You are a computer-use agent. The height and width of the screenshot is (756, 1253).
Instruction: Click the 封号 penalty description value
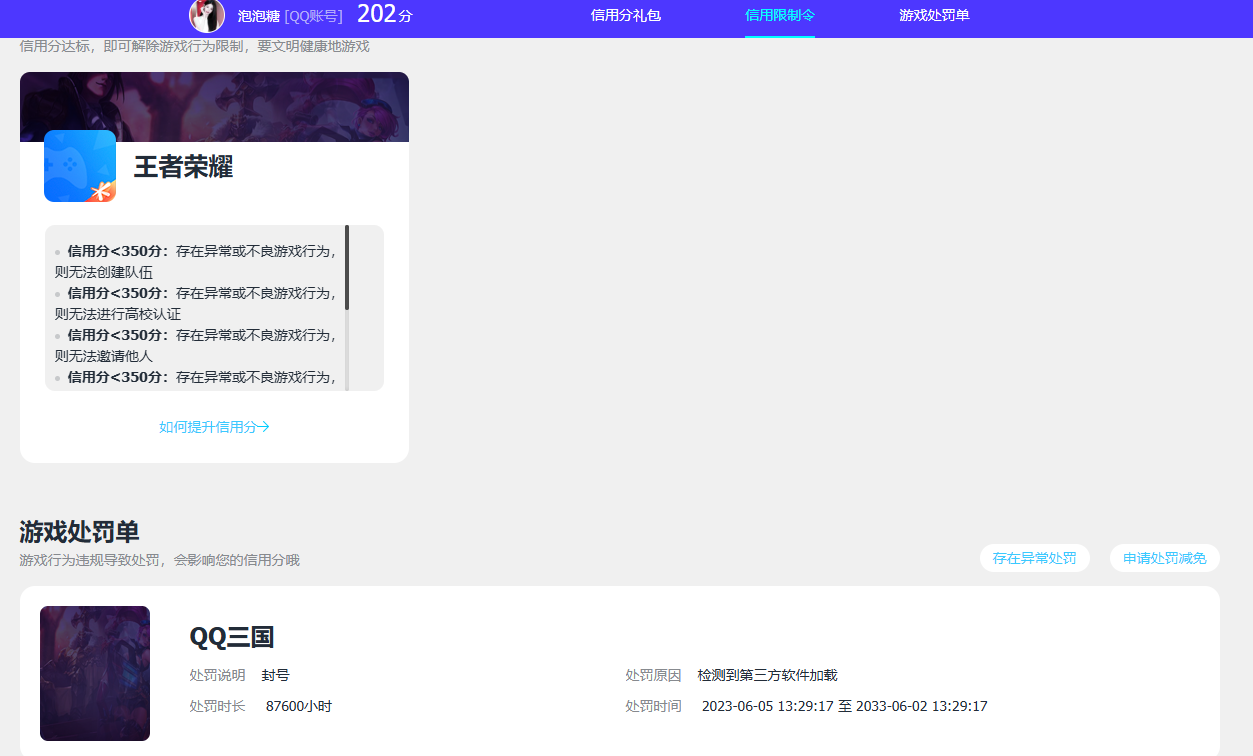pos(276,676)
